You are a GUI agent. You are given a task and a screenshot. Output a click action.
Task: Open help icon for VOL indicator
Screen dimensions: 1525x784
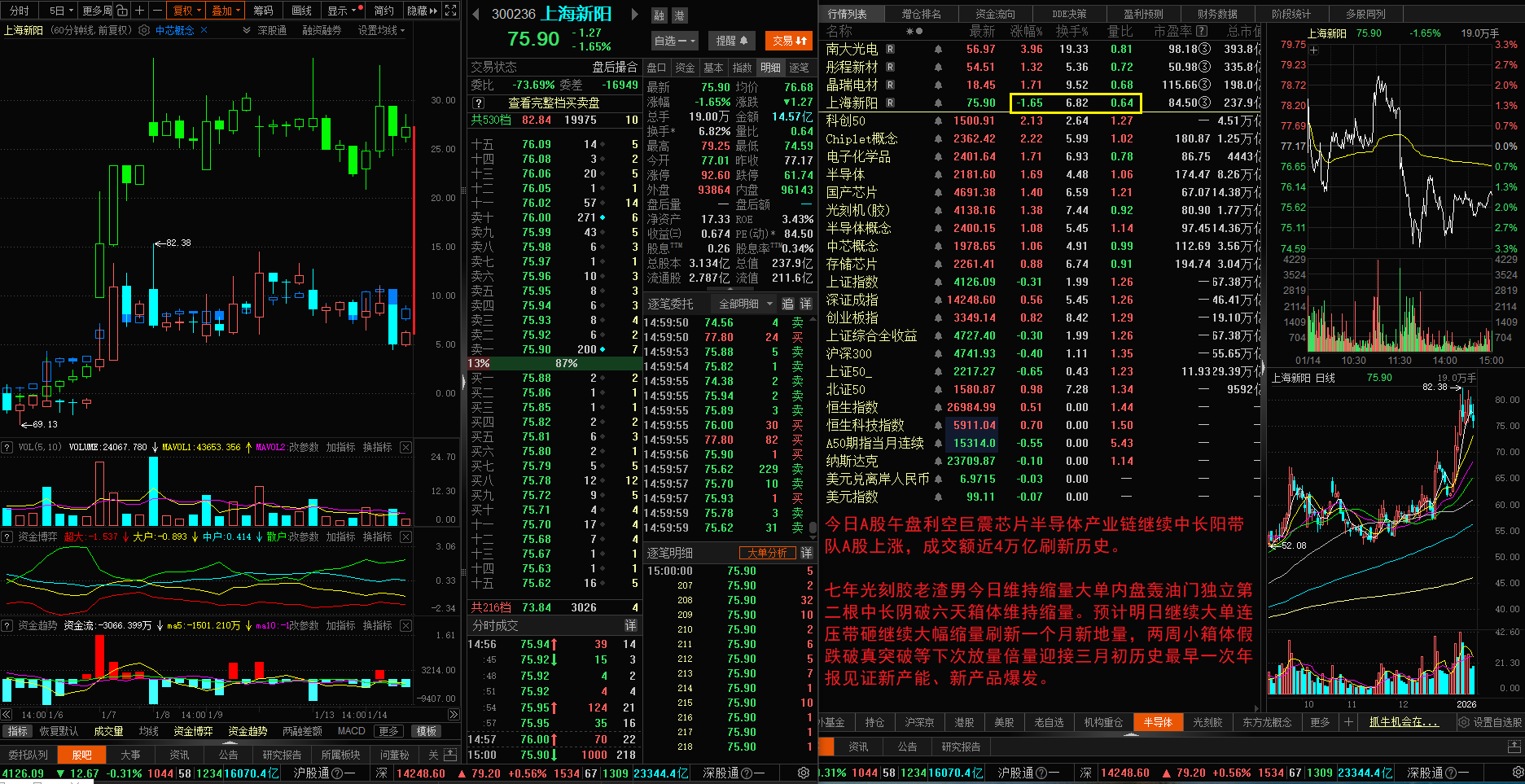pyautogui.click(x=7, y=447)
